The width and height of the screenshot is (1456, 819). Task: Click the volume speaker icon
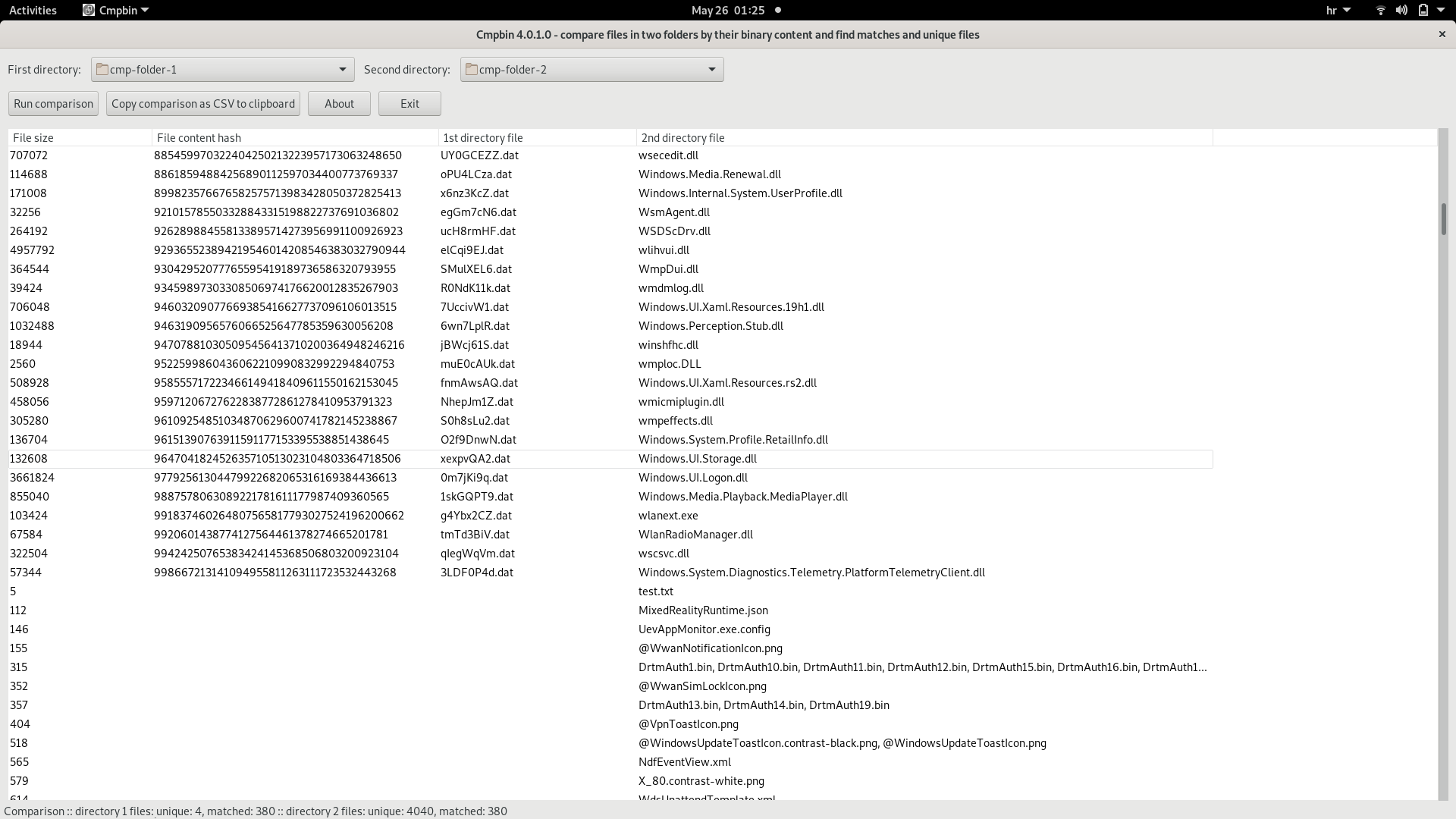click(1401, 10)
